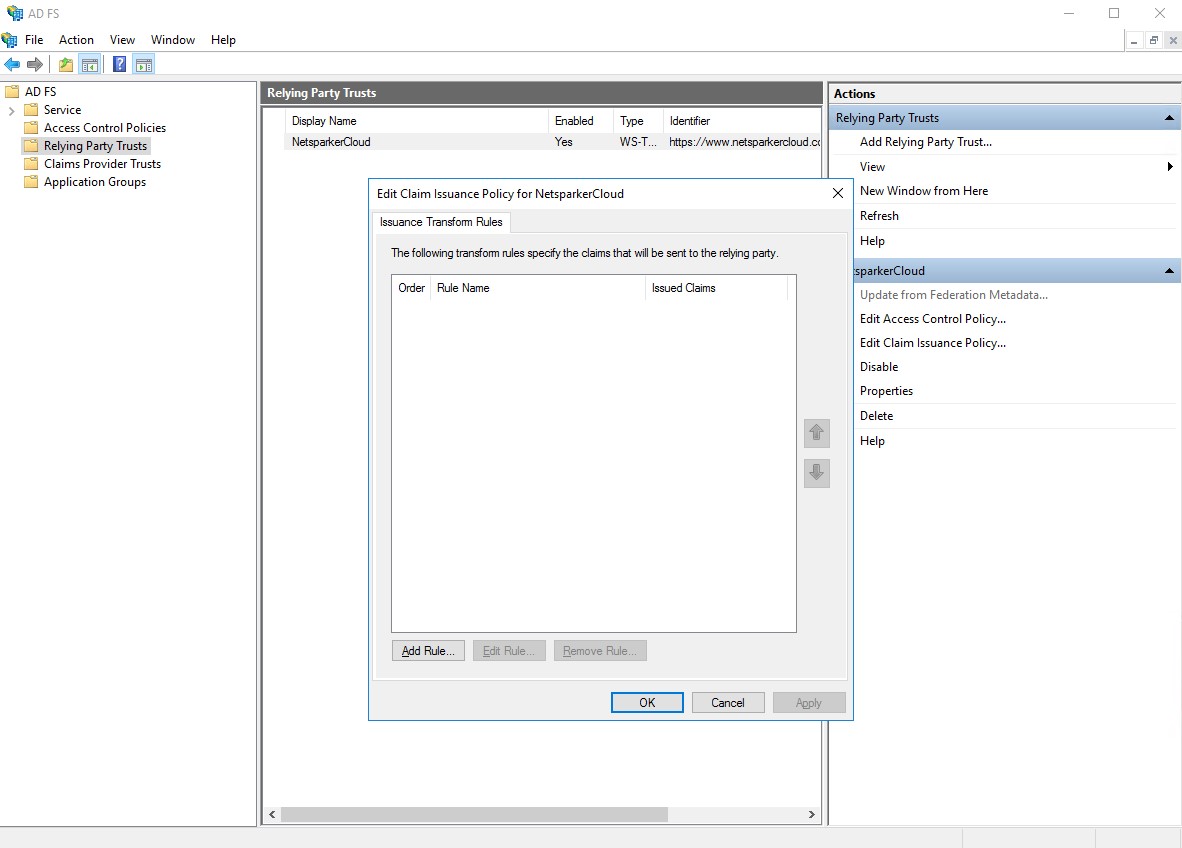This screenshot has width=1182, height=848.
Task: Click the Add Rule button
Action: click(428, 651)
